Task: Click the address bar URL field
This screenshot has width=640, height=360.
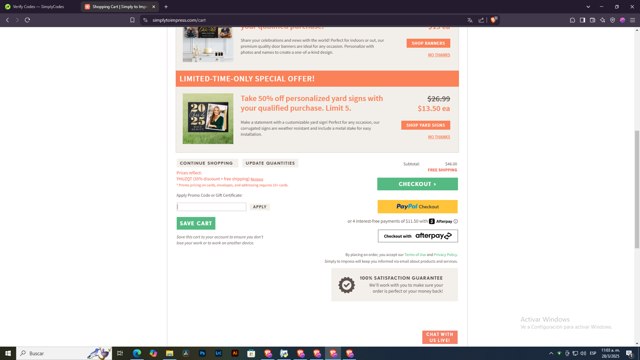Action: click(302, 20)
